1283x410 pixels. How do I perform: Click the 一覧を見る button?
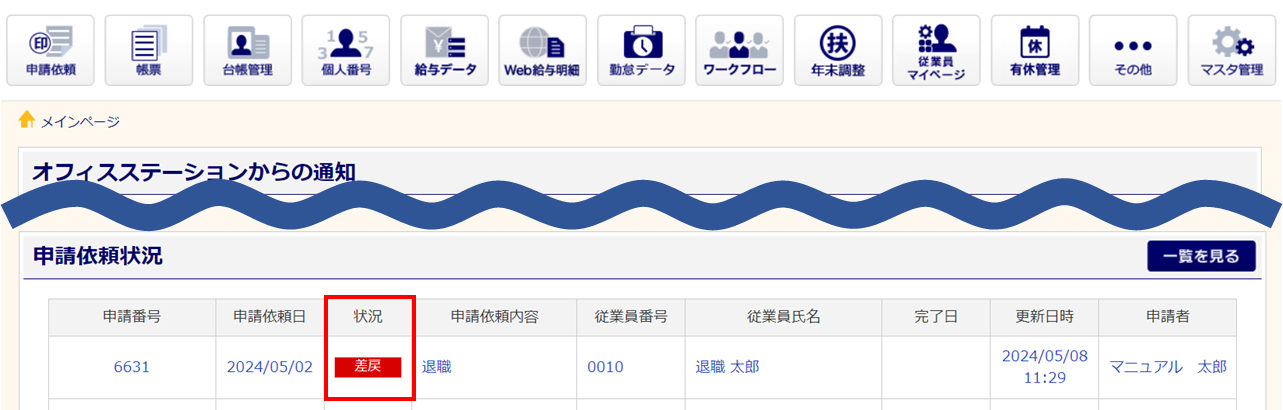coord(1201,256)
